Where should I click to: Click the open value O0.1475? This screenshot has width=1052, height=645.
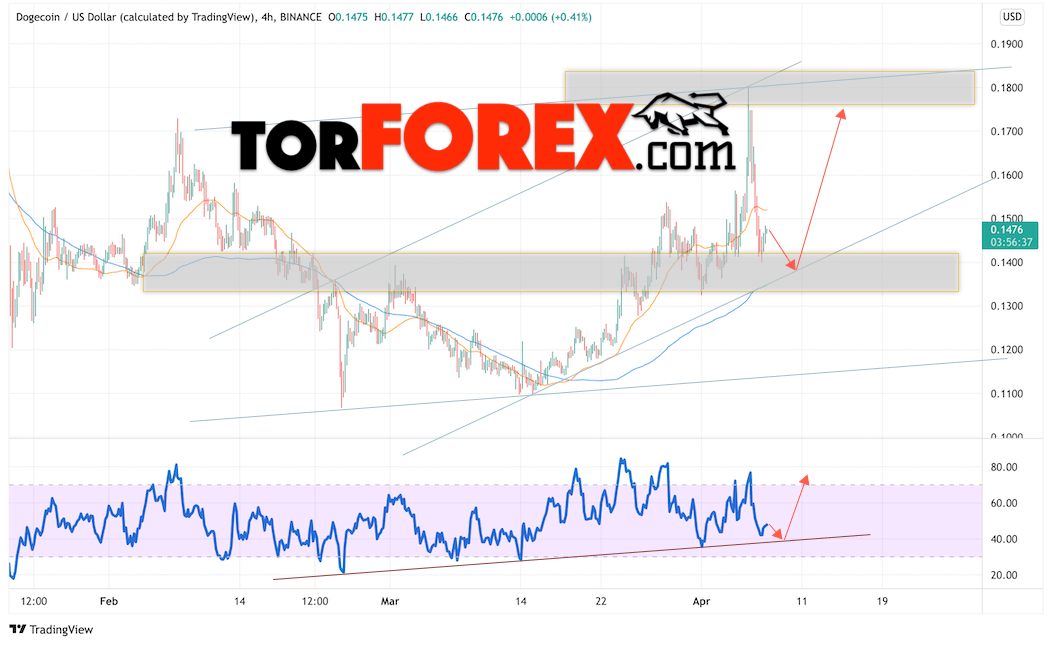coord(348,17)
